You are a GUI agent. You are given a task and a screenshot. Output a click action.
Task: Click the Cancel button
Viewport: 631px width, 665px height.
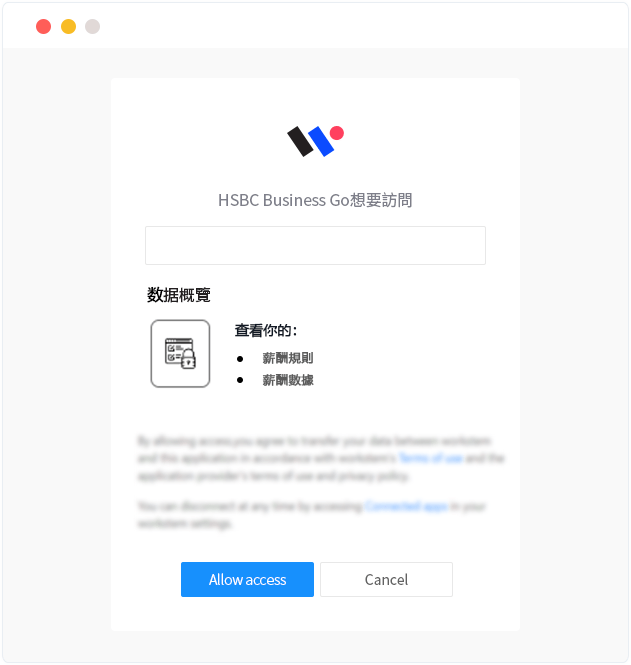pos(386,579)
